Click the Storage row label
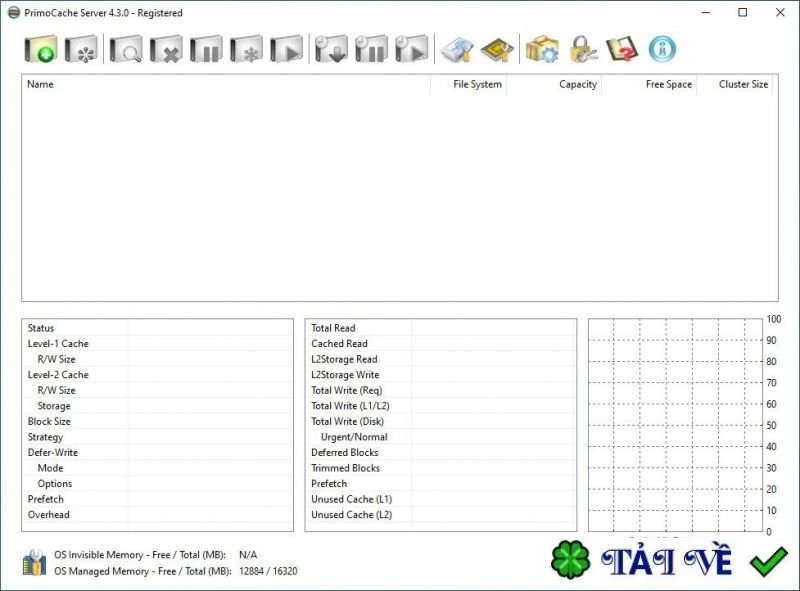 [x=54, y=406]
